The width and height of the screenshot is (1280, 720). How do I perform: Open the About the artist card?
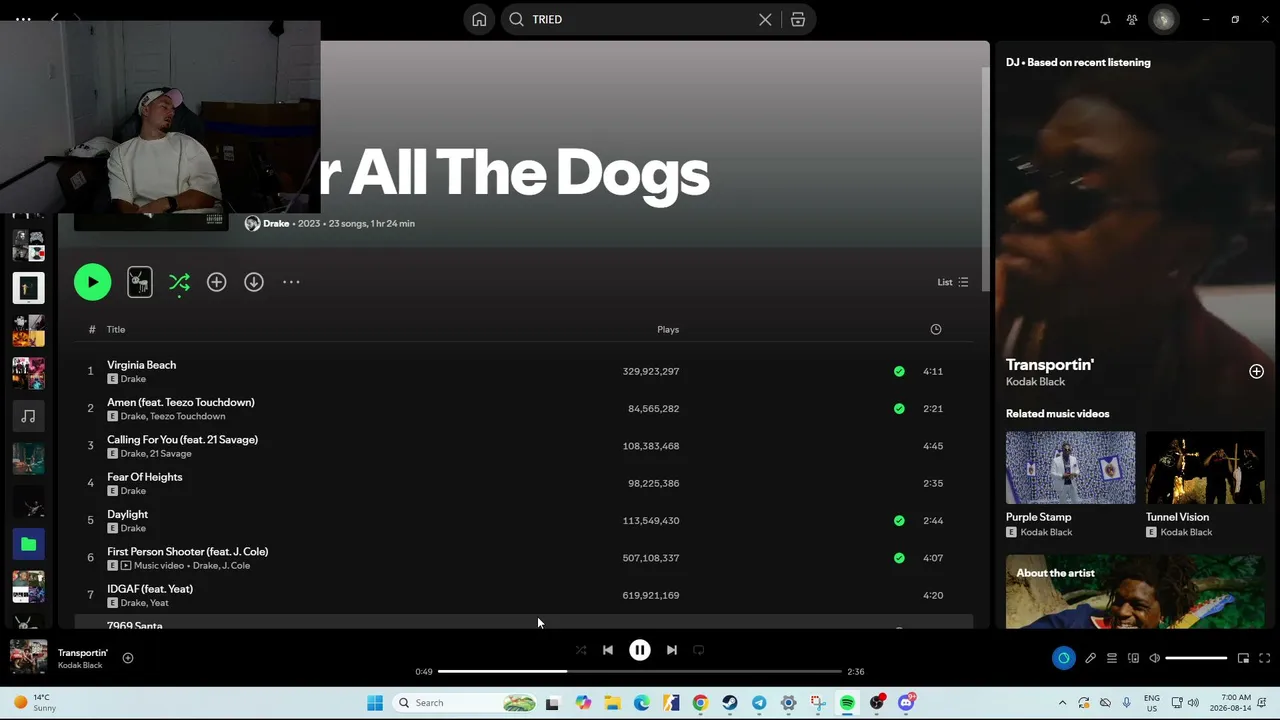pyautogui.click(x=1135, y=592)
